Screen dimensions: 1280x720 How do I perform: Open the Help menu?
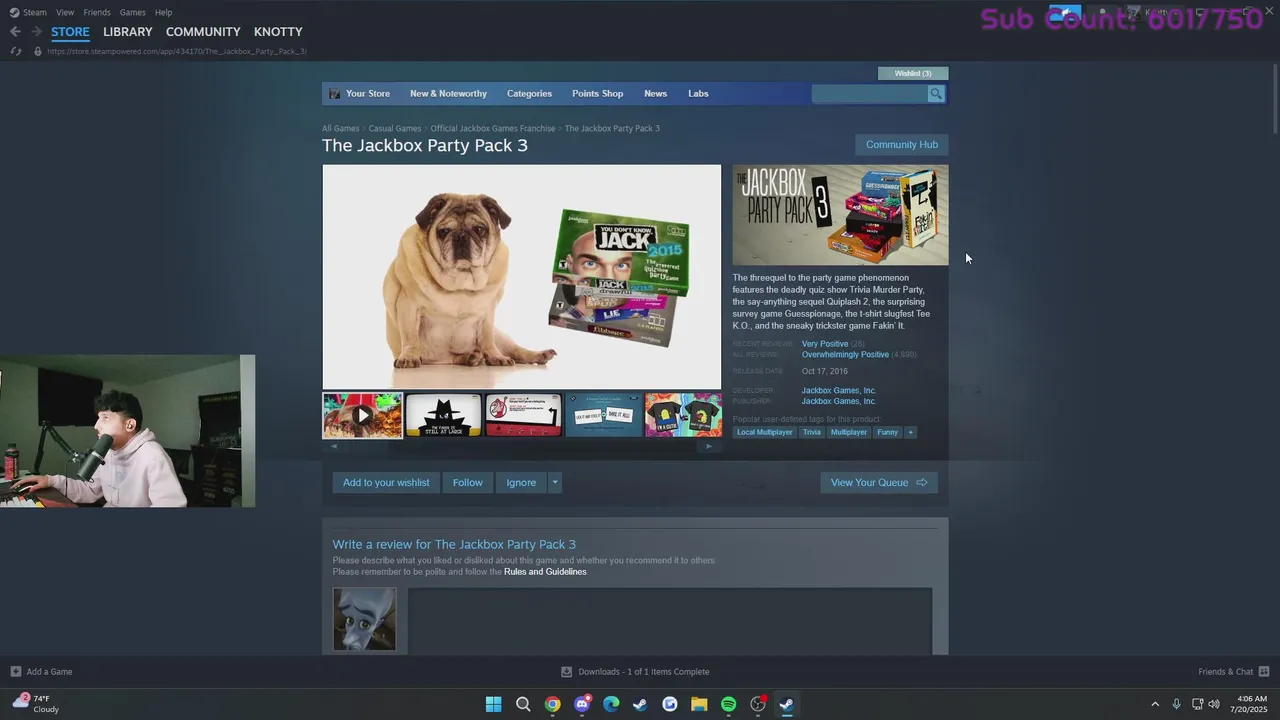pos(163,12)
